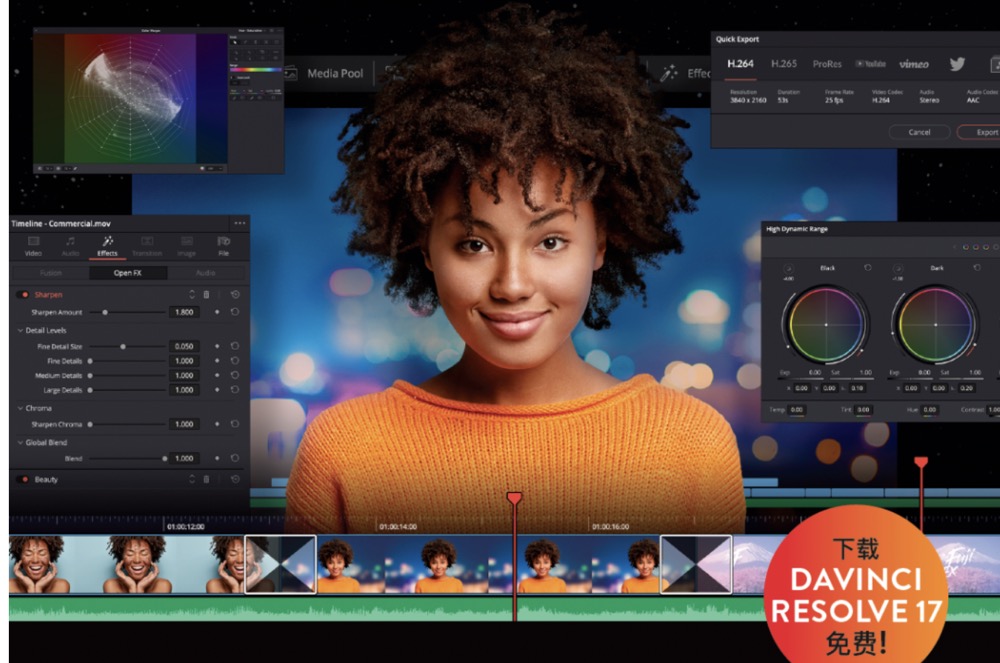Click the Cancel button in Quick Export
This screenshot has height=663, width=1000.
coord(919,132)
